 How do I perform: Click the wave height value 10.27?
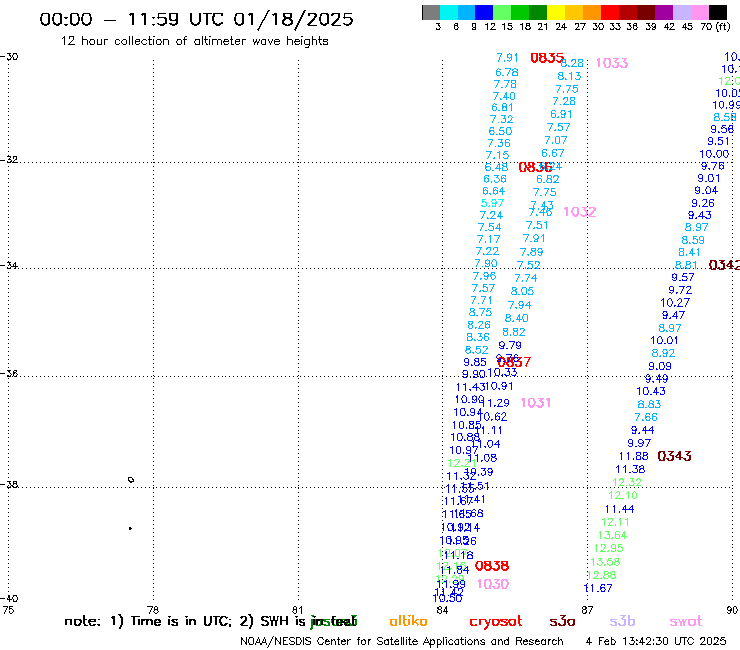pos(675,303)
